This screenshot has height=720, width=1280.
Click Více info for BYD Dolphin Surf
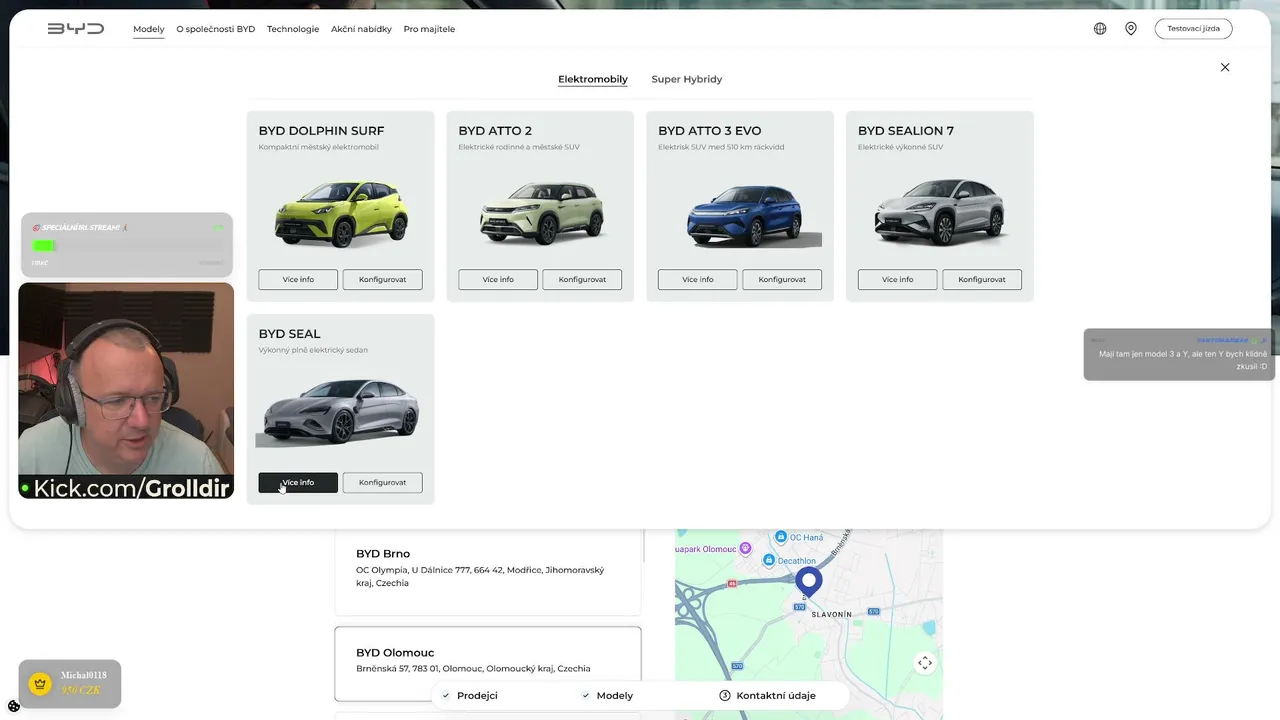point(298,280)
